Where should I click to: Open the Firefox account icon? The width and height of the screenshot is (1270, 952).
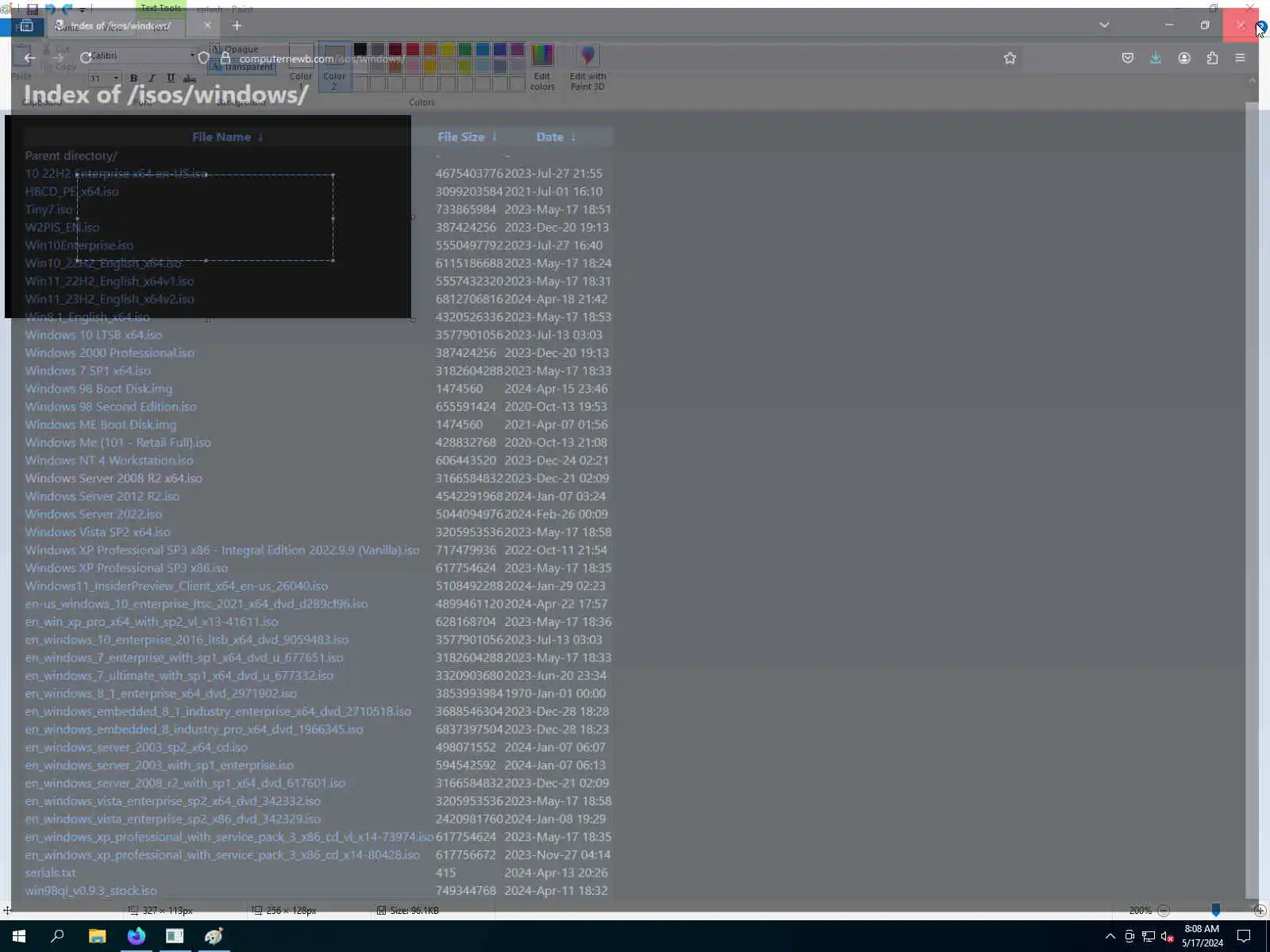click(x=1184, y=58)
